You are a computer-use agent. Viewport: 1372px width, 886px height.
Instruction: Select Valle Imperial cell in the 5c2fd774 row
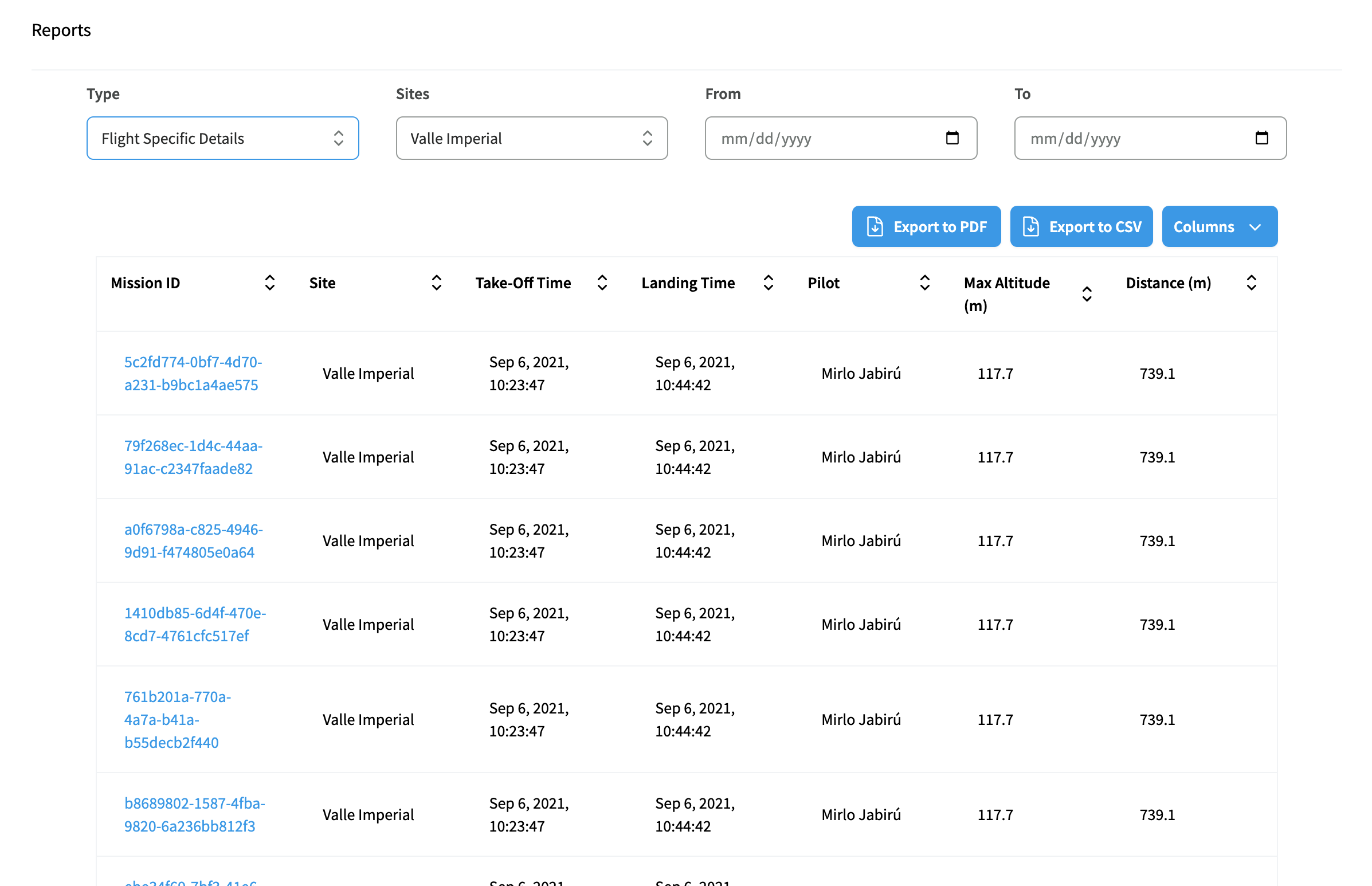[368, 374]
